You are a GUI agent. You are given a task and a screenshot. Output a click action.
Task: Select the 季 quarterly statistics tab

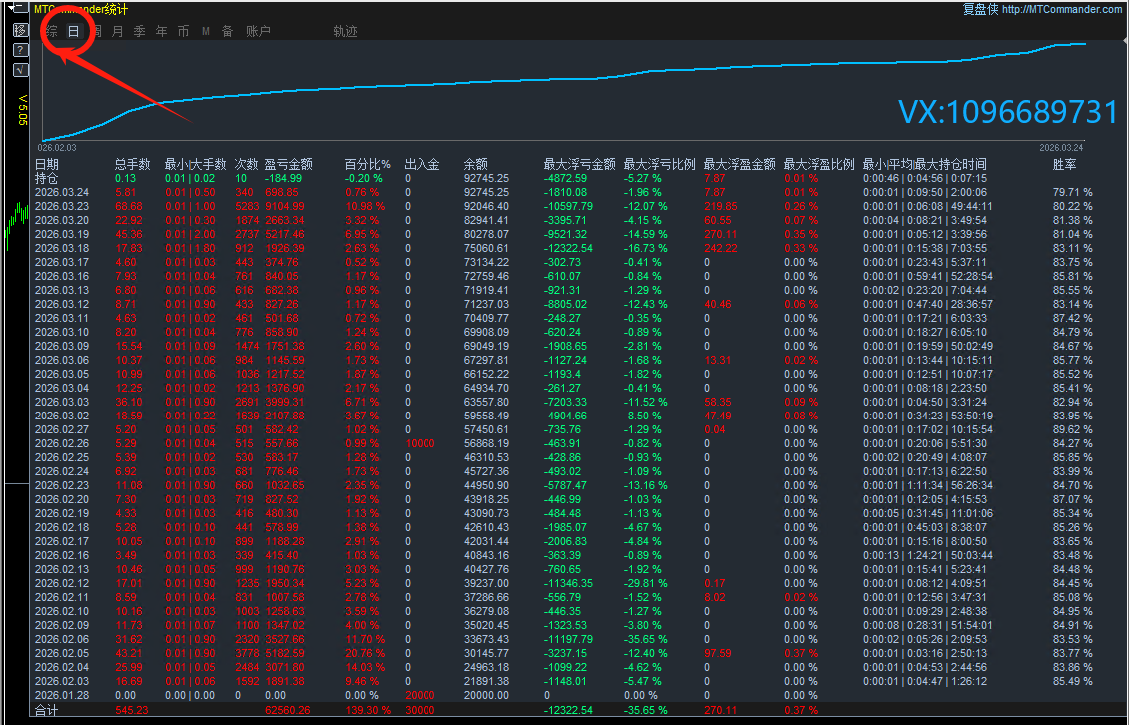click(140, 31)
